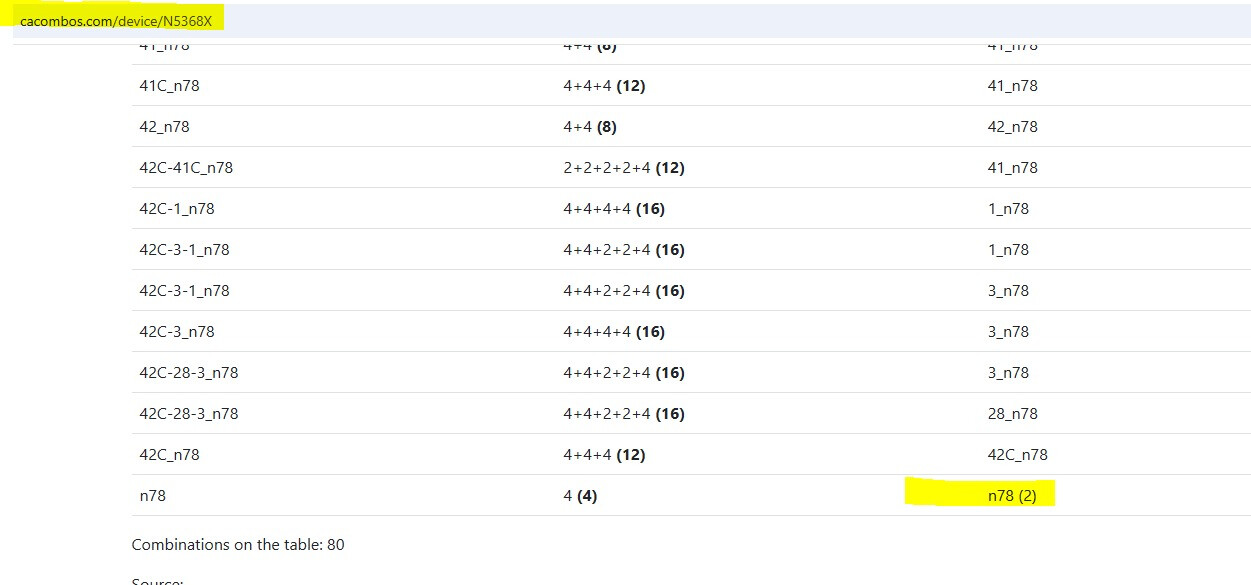This screenshot has width=1251, height=585.
Task: Click 4+4+4 (12) in the 42C_n78 row
Action: (604, 455)
